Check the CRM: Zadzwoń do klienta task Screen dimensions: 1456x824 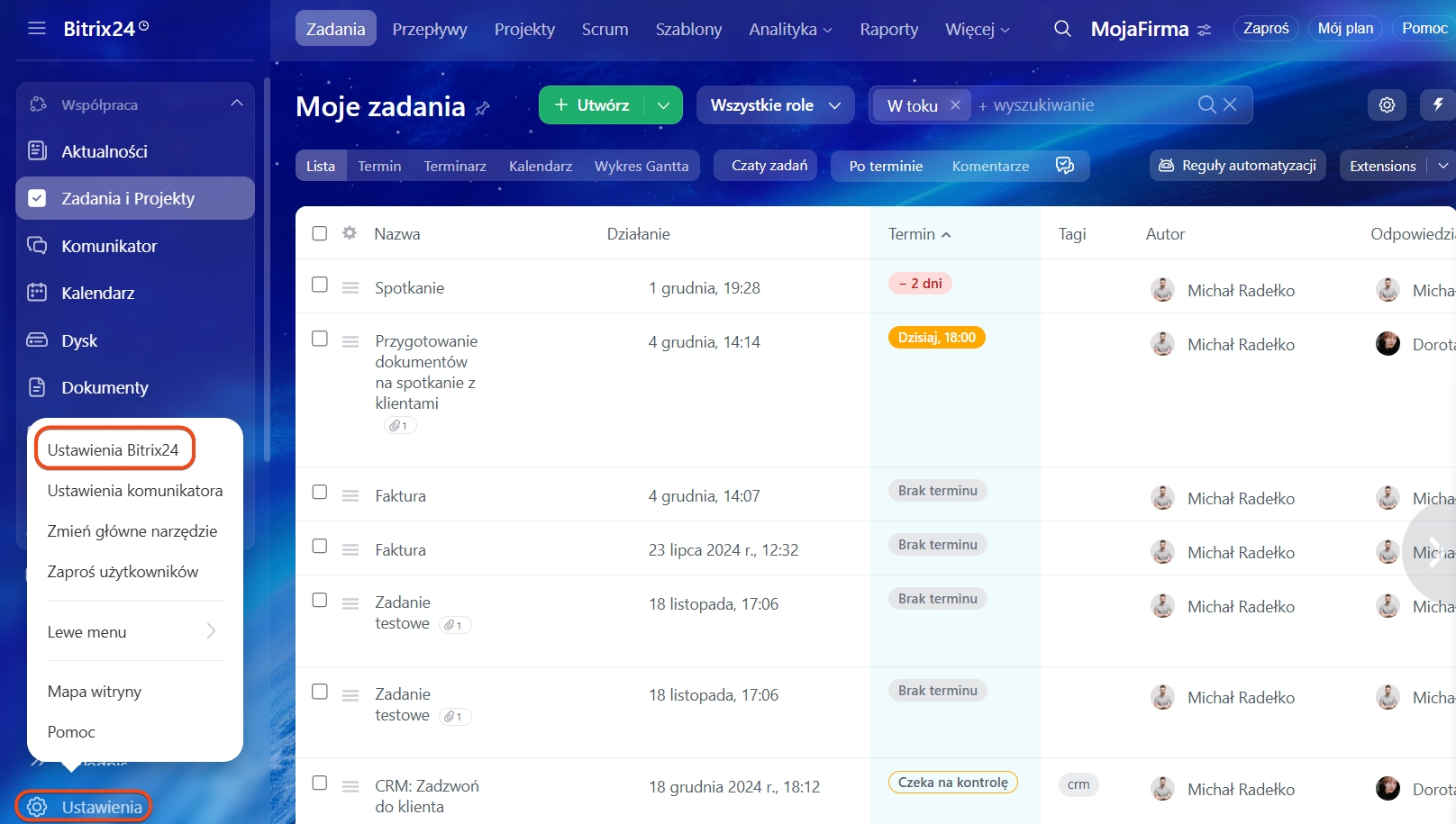click(x=320, y=783)
